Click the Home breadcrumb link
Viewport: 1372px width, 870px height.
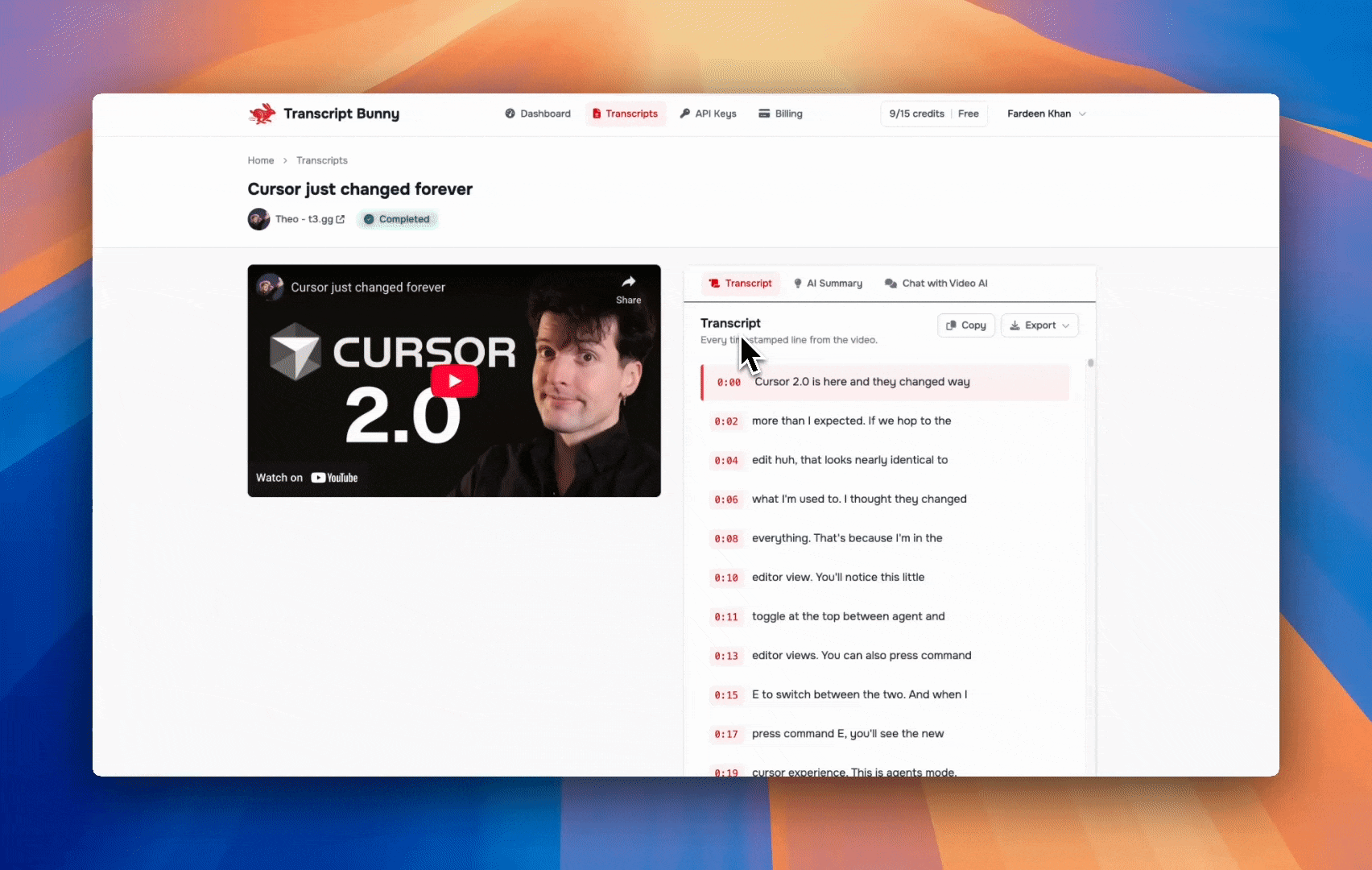pos(261,160)
